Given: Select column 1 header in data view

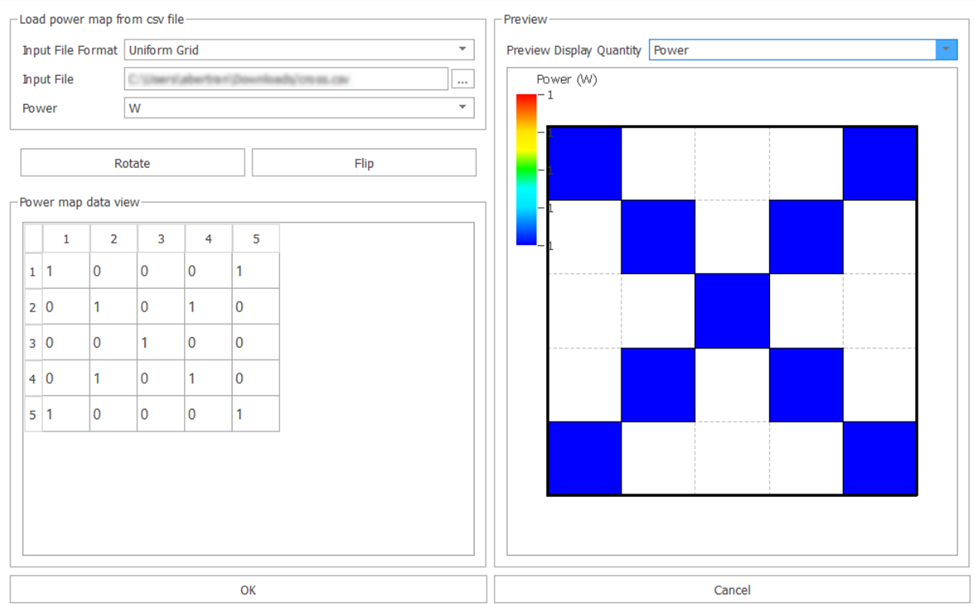Looking at the screenshot, I should 66,239.
